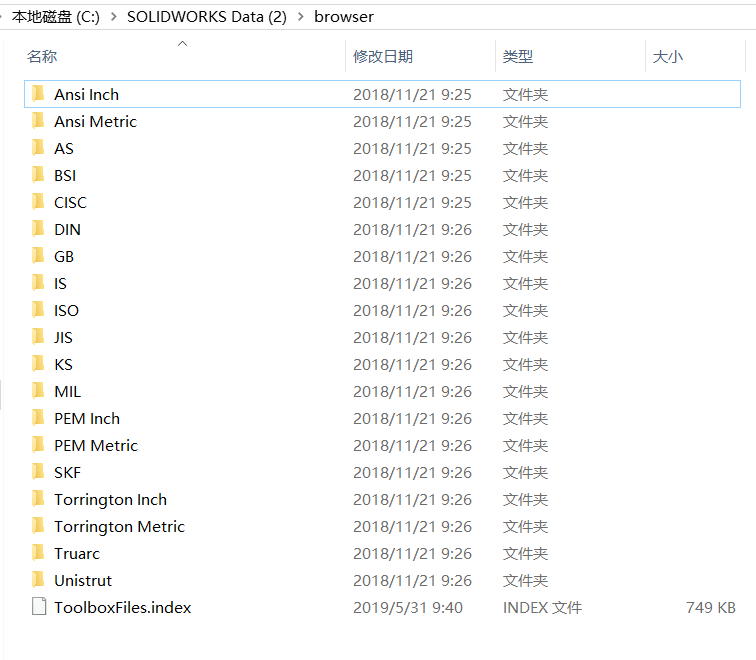756x660 pixels.
Task: Click the 文件夹 type of GB row
Action: [526, 256]
